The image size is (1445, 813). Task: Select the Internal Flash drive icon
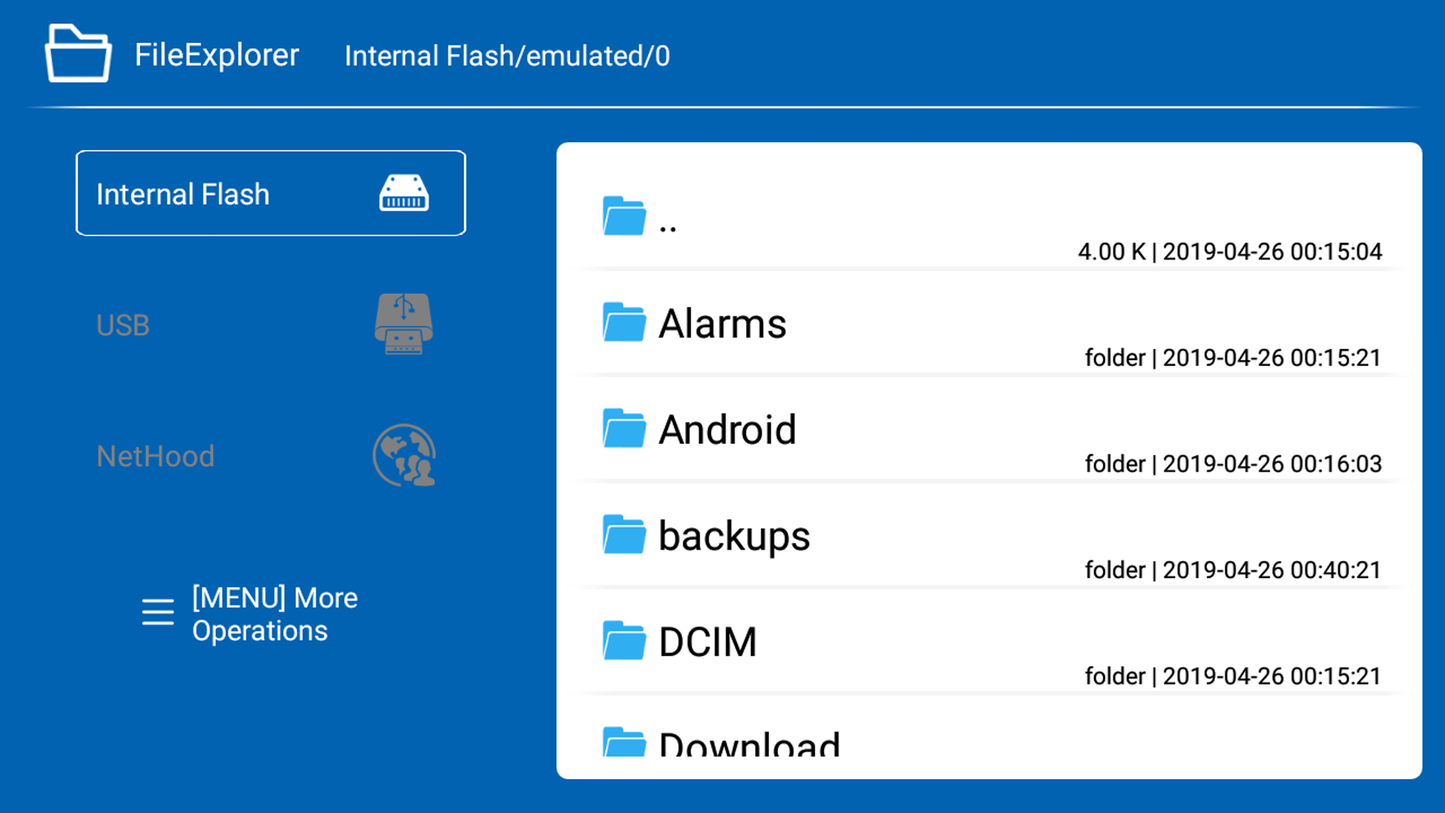(404, 193)
